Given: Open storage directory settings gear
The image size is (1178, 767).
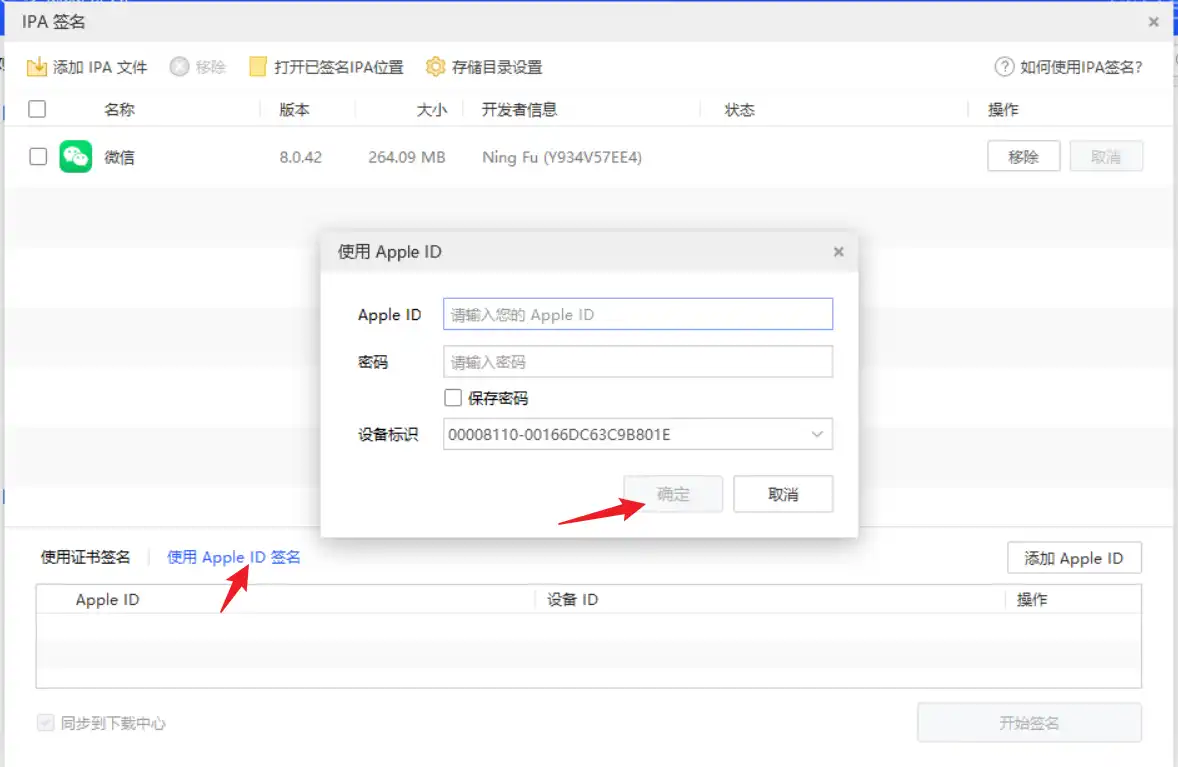Looking at the screenshot, I should [435, 67].
